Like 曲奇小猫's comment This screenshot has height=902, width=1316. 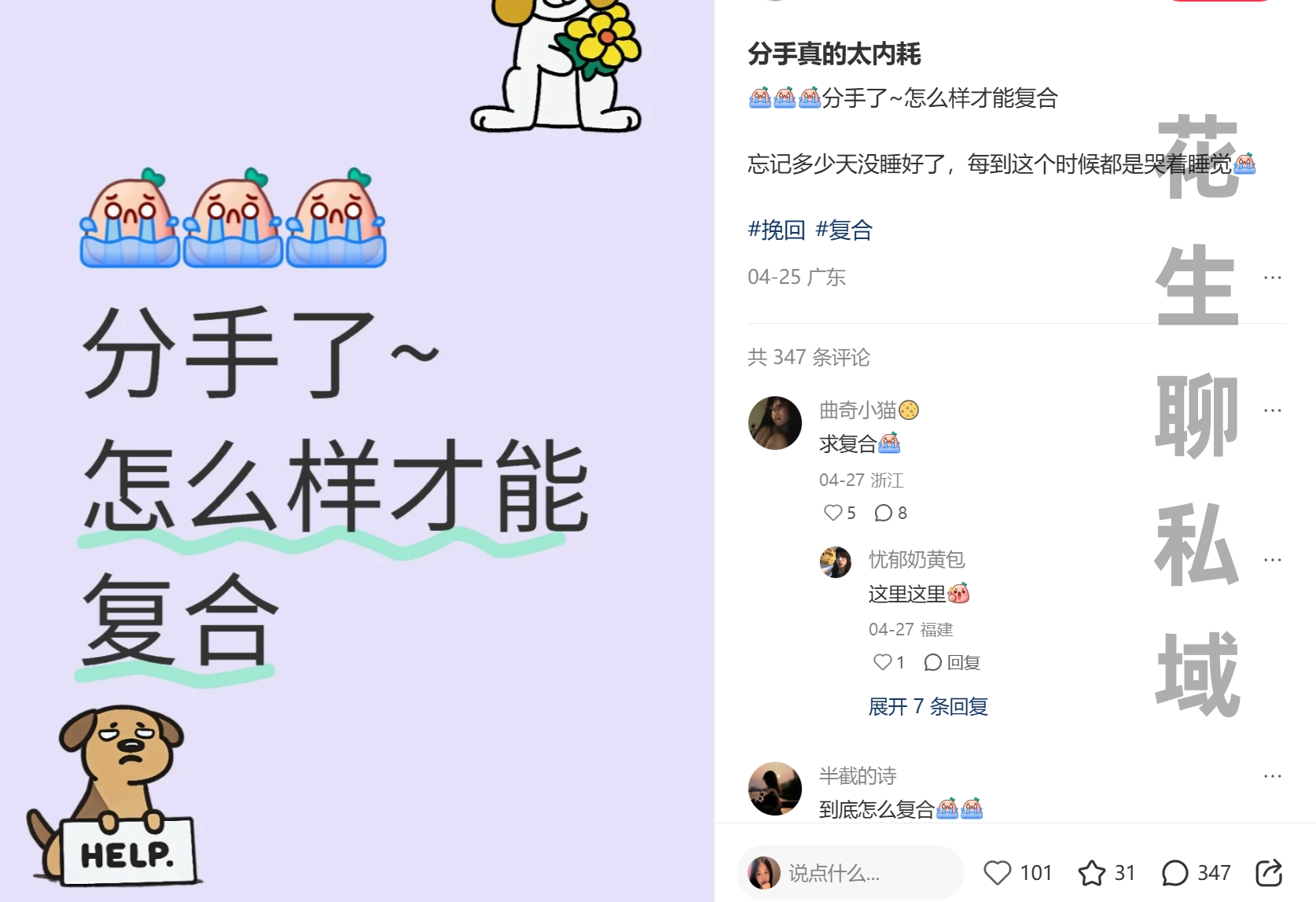833,513
